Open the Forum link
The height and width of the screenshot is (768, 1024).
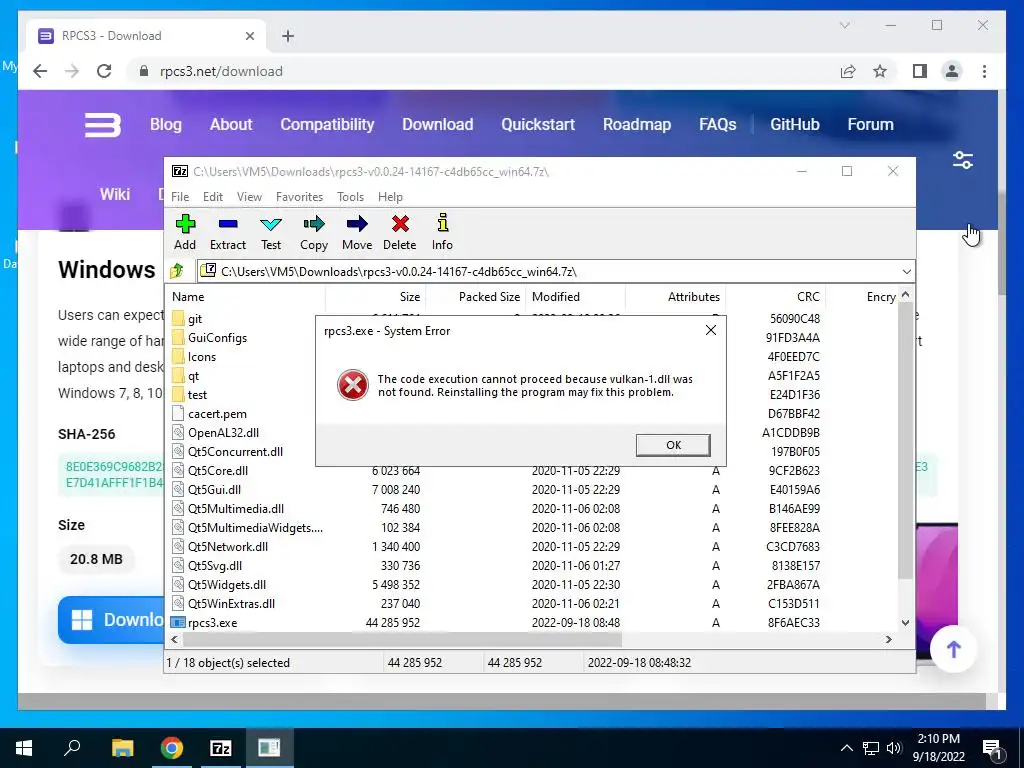871,124
